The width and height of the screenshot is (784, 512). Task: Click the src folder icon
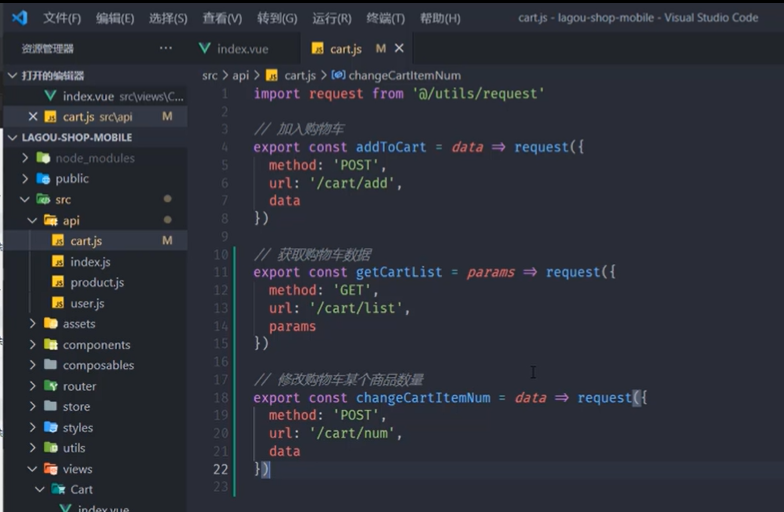[x=44, y=200]
